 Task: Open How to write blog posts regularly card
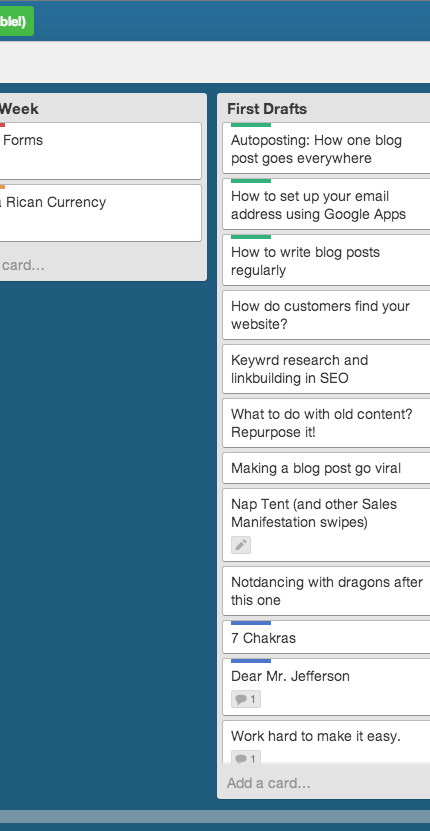point(326,260)
